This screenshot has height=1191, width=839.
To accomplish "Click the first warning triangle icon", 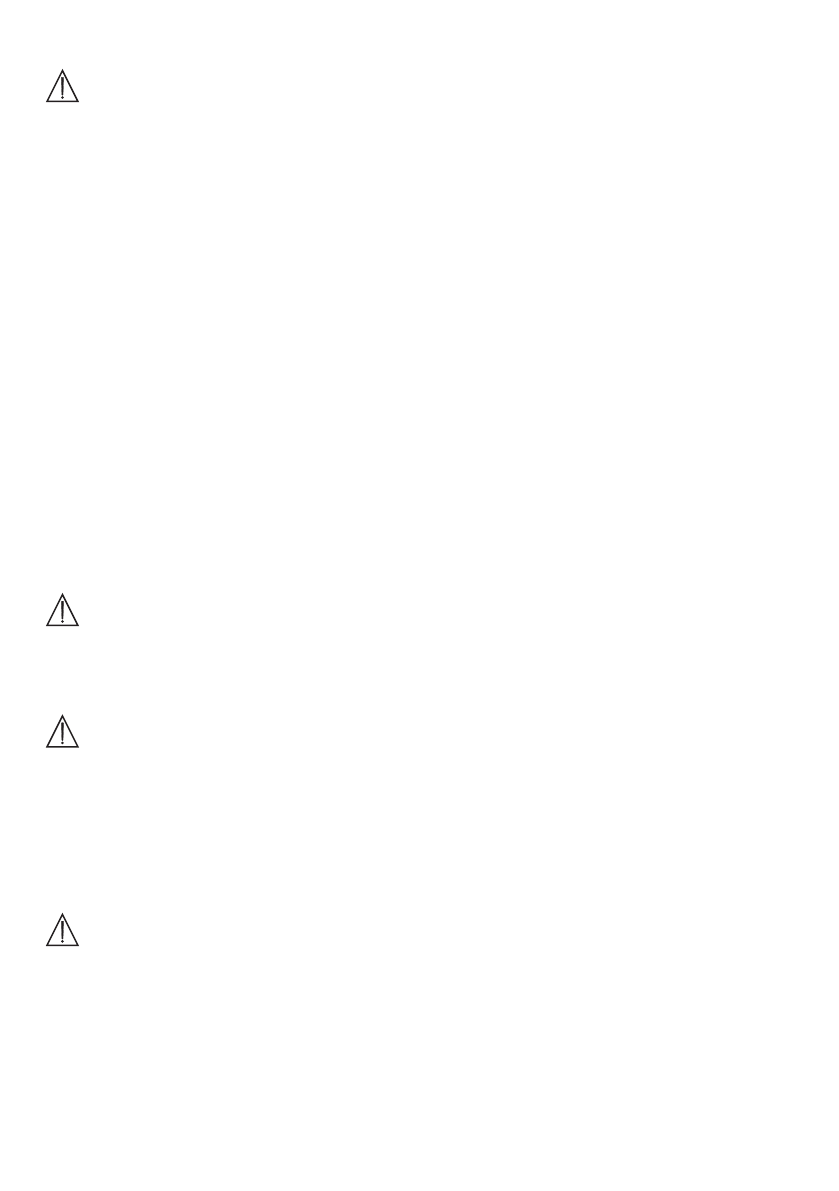I will [x=62, y=86].
